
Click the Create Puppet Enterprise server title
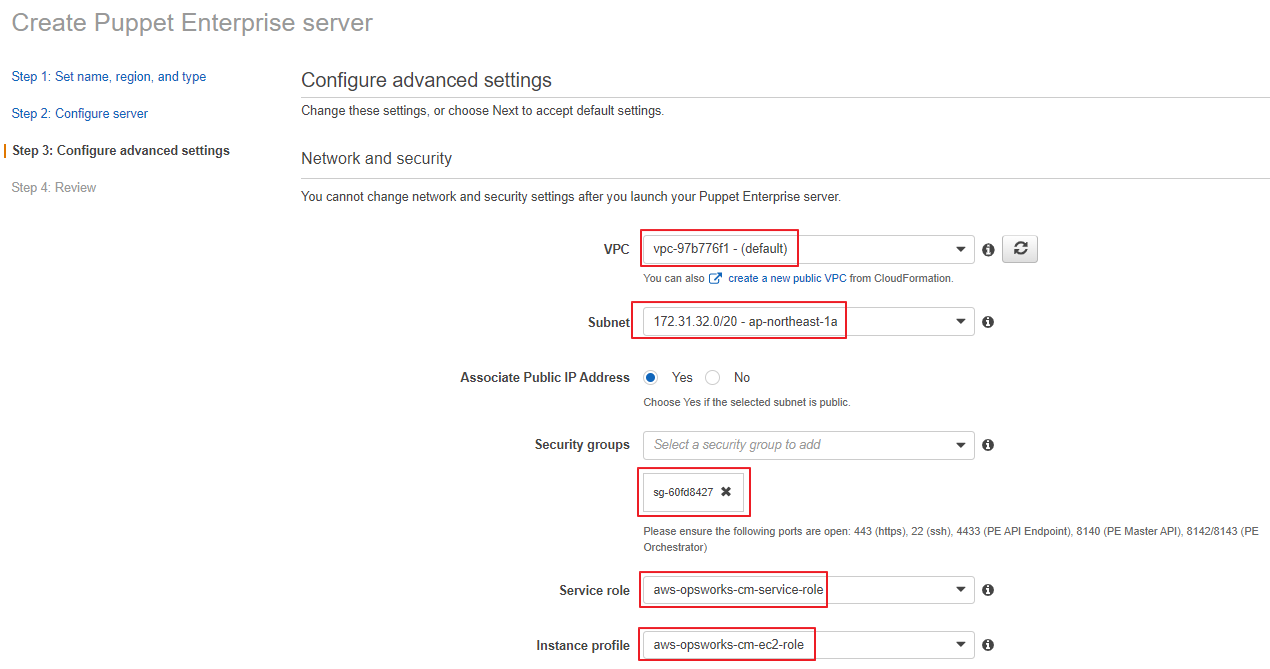[x=192, y=23]
